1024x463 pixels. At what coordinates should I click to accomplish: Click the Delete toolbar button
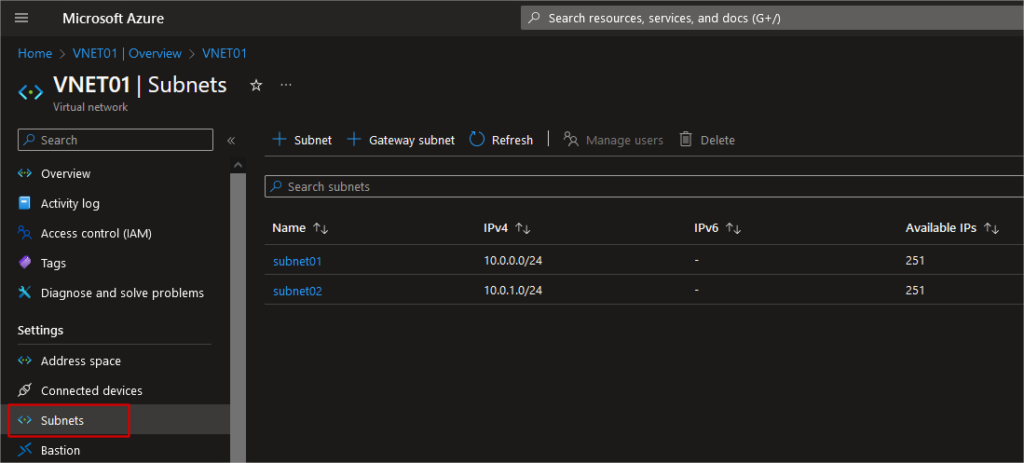[x=707, y=140]
